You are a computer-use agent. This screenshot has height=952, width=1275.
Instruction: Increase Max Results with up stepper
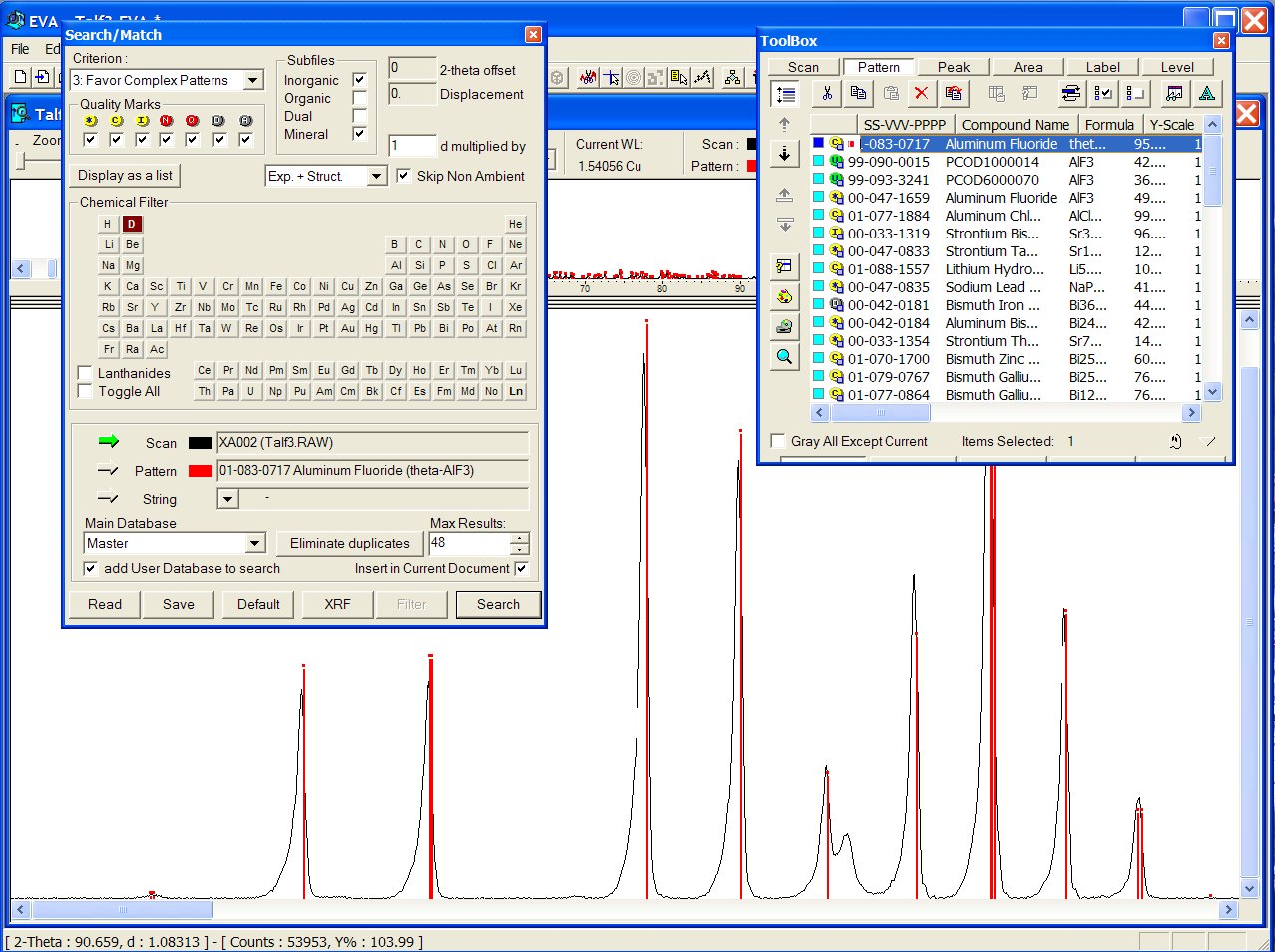[519, 538]
